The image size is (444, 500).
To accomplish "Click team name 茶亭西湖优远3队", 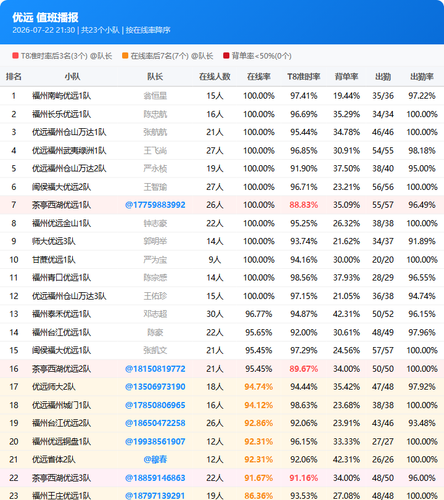I will click(x=61, y=478).
